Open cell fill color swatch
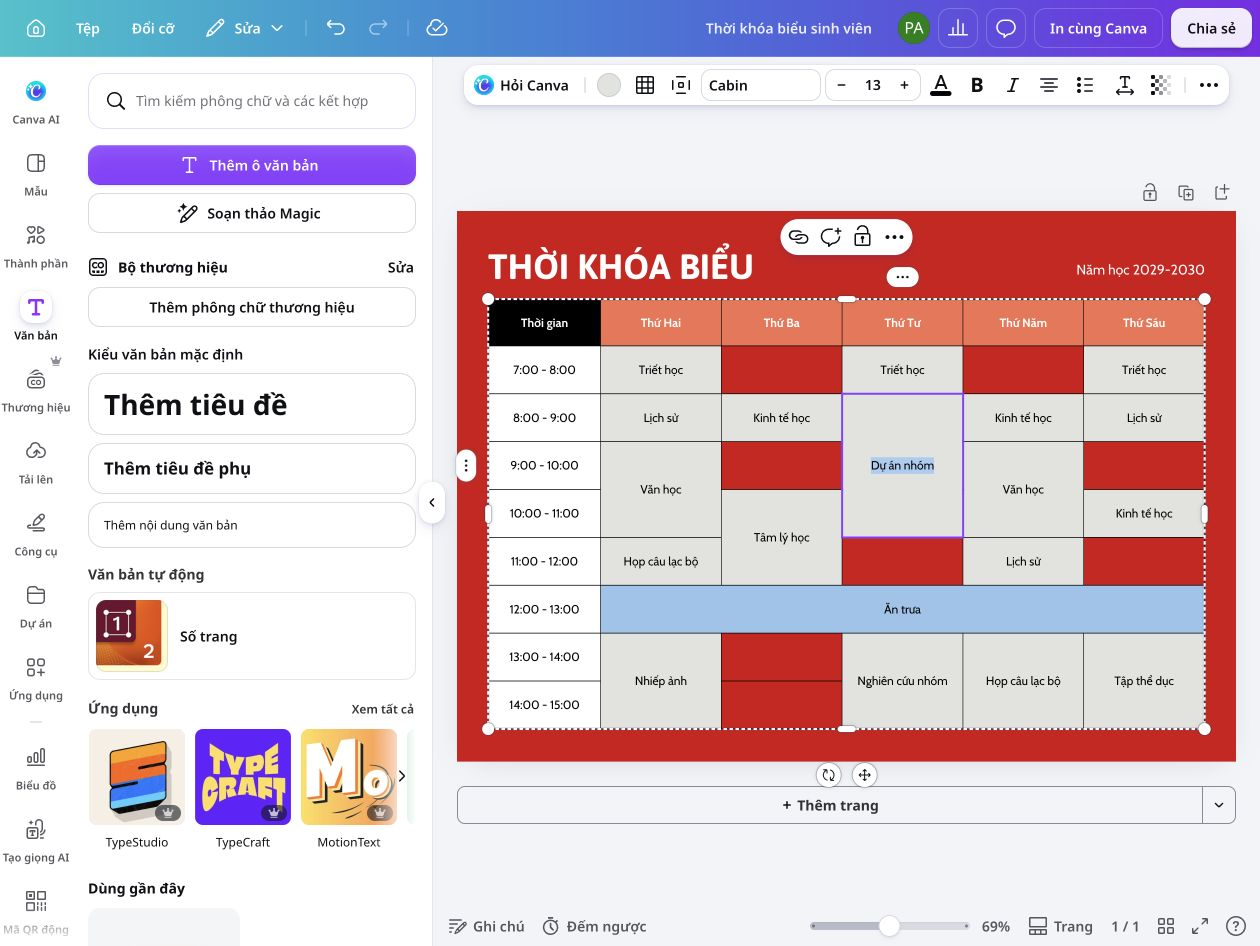The image size is (1260, 946). click(609, 85)
